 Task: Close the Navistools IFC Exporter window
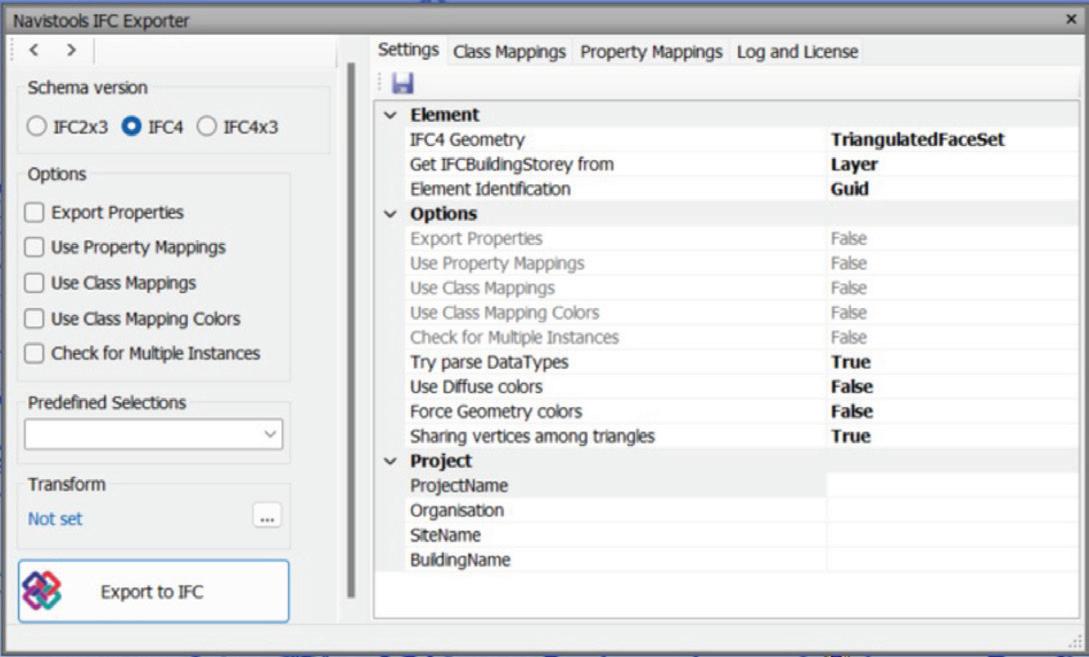click(1071, 19)
